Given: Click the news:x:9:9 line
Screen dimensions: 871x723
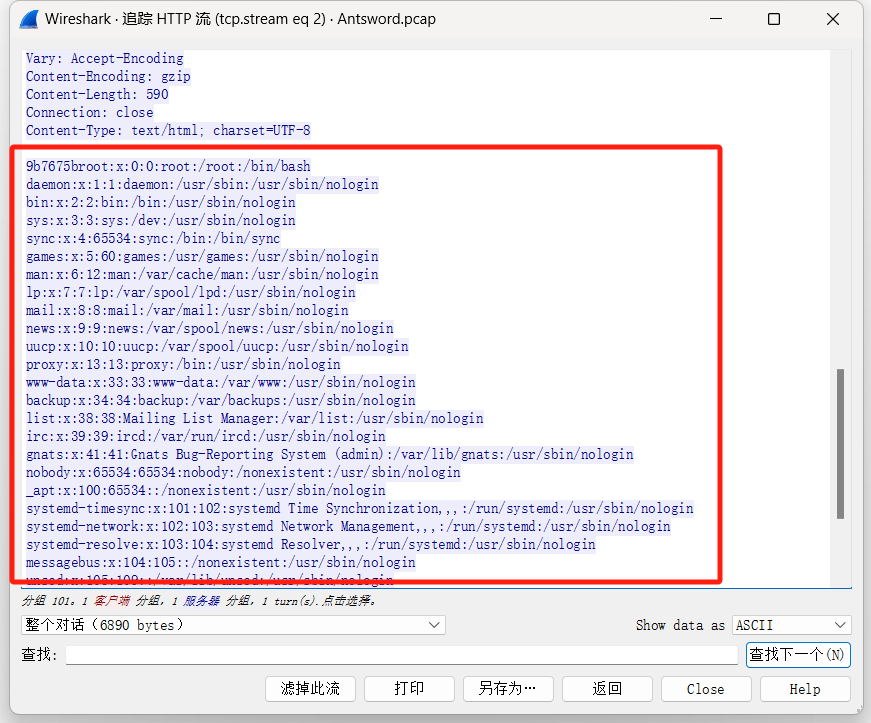Looking at the screenshot, I should [x=210, y=329].
